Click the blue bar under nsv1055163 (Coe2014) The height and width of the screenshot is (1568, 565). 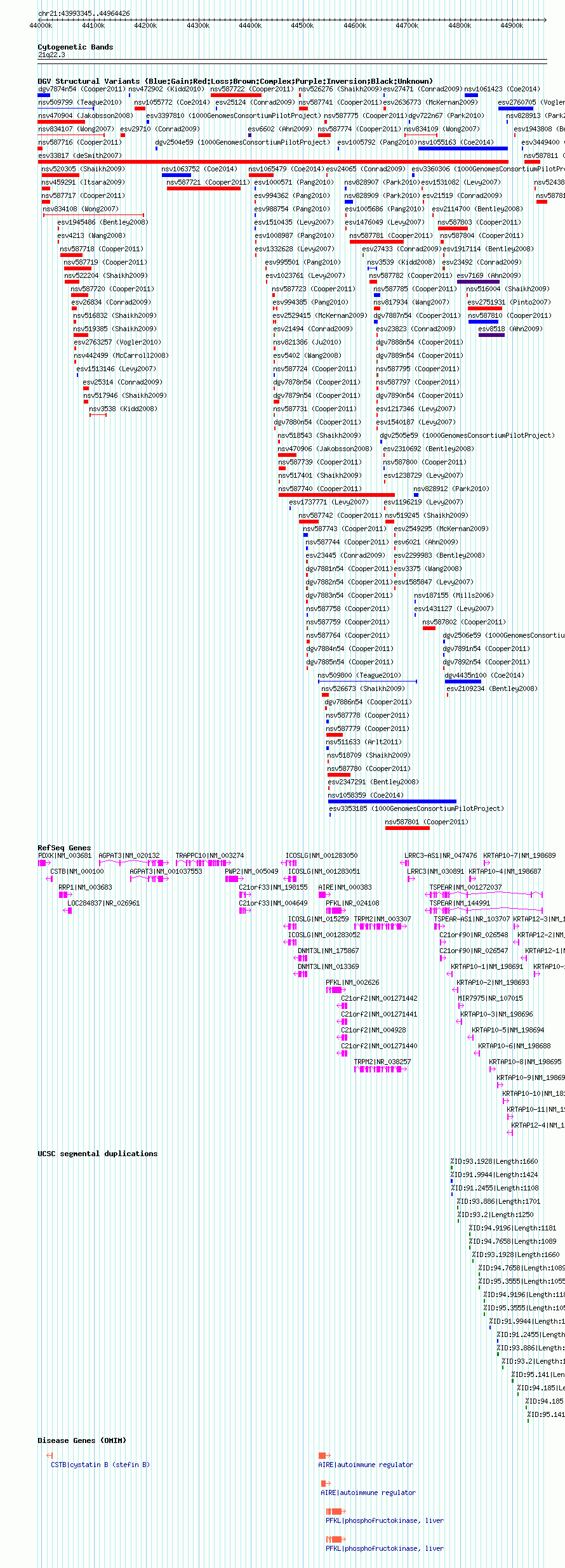pyautogui.click(x=463, y=148)
